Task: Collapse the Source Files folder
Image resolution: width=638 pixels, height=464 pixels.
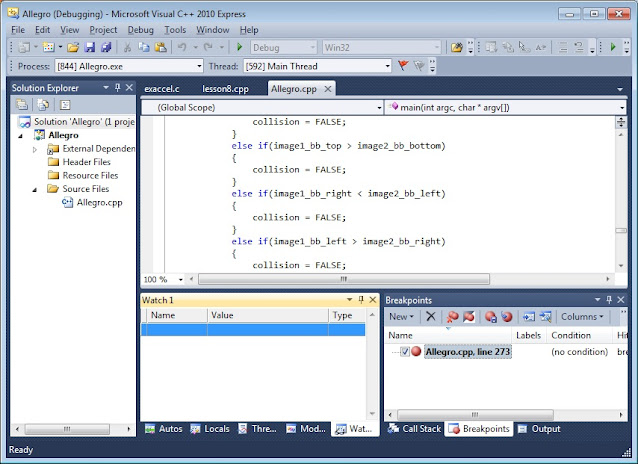Action: (35, 189)
